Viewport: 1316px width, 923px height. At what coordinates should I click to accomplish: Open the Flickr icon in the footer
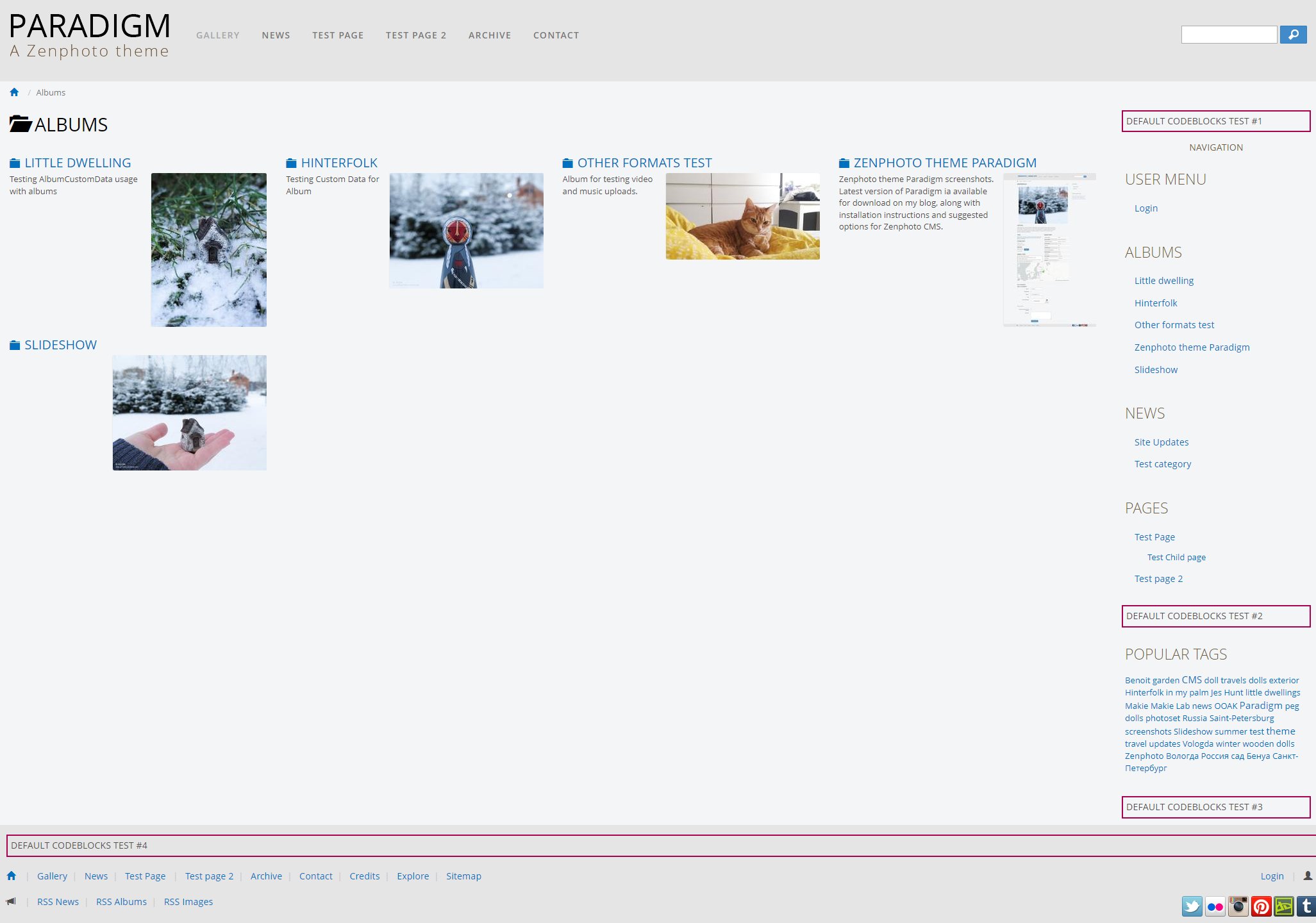click(1215, 906)
